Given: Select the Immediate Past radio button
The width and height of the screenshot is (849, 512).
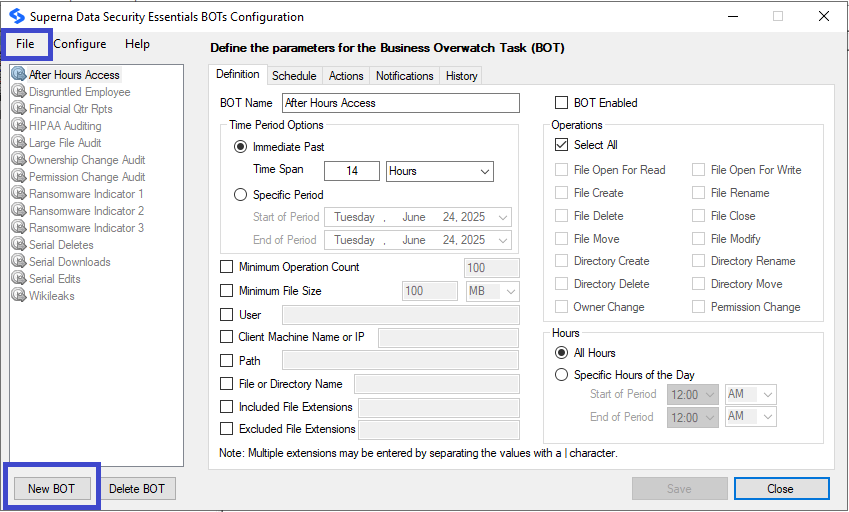Looking at the screenshot, I should 240,147.
